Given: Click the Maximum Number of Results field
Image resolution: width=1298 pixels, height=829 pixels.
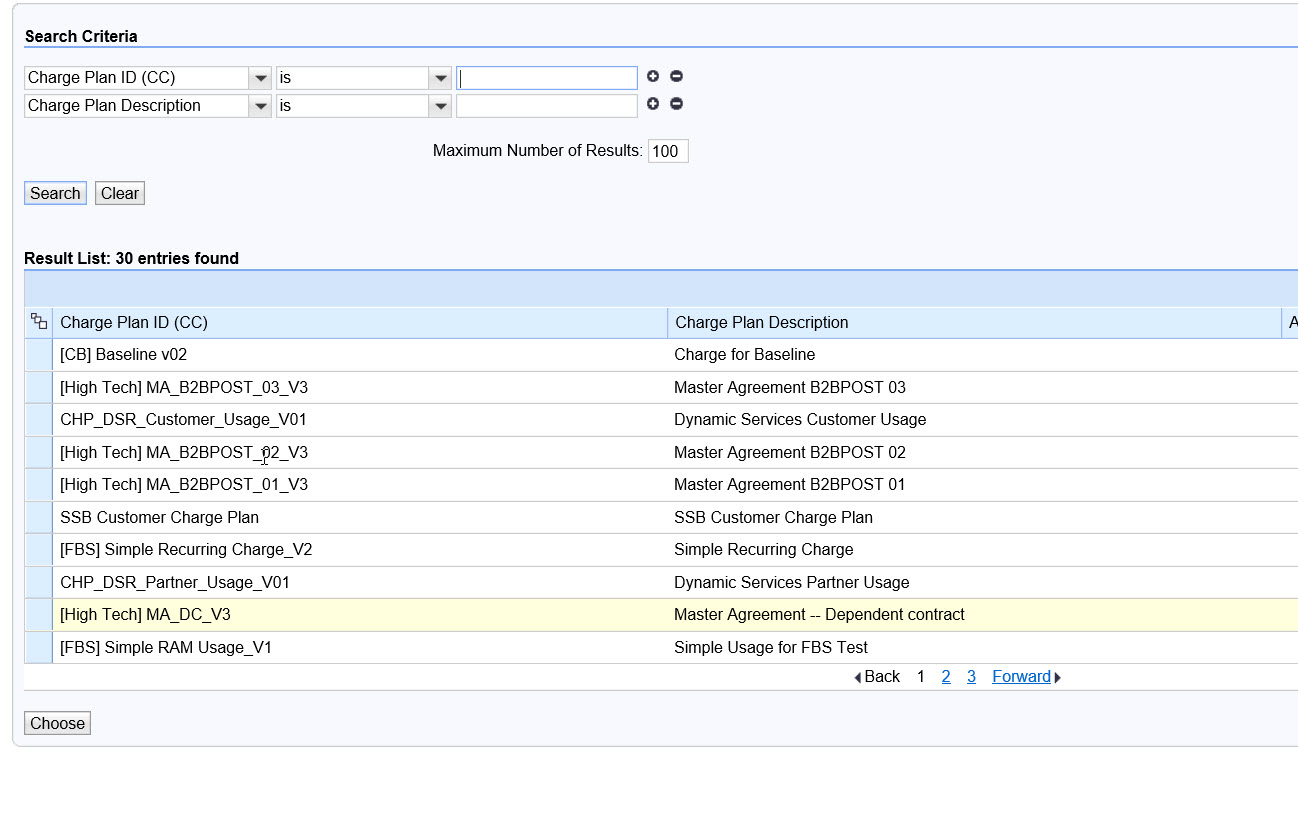Looking at the screenshot, I should tap(667, 152).
